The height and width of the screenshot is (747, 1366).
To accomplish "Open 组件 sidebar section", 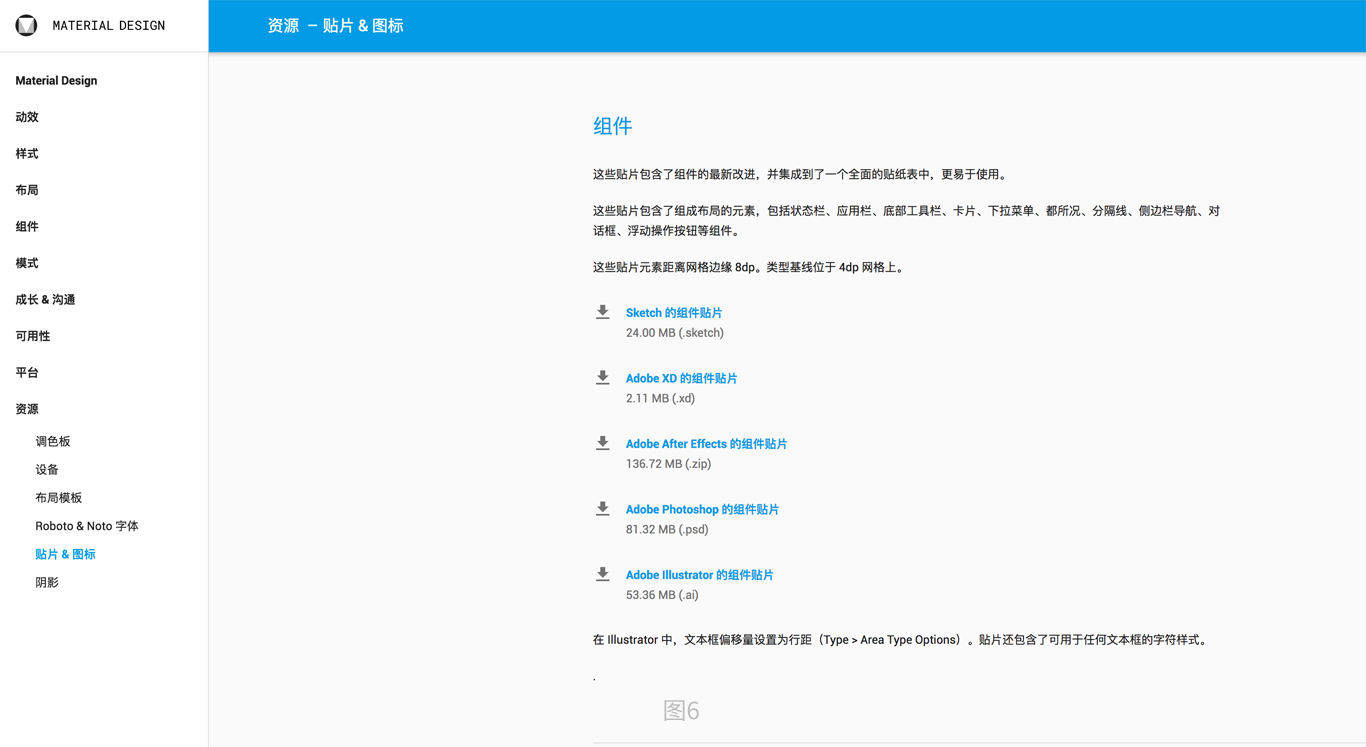I will (x=27, y=227).
